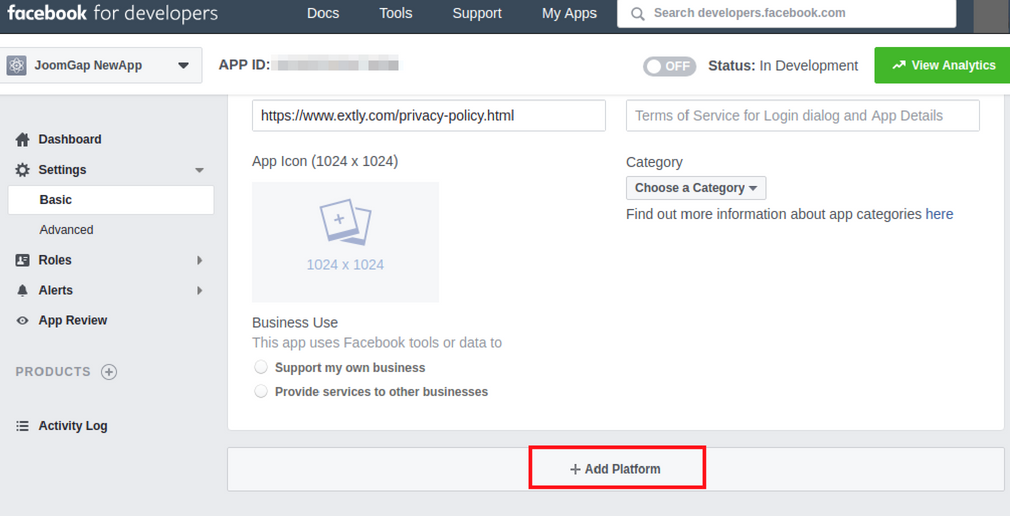Toggle the app status OFF switch
The width and height of the screenshot is (1010, 516).
click(x=669, y=66)
